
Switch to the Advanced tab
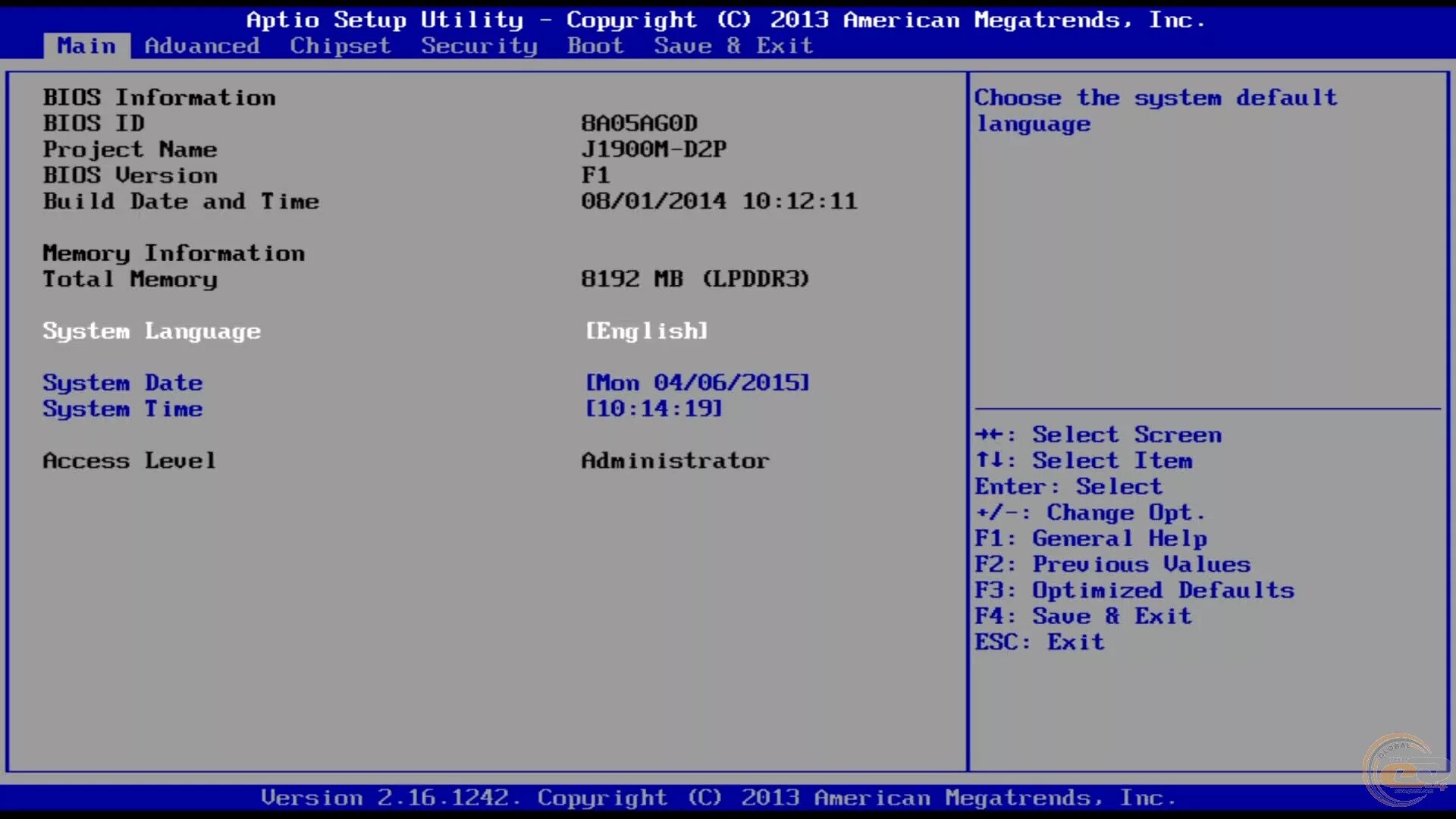pyautogui.click(x=202, y=45)
